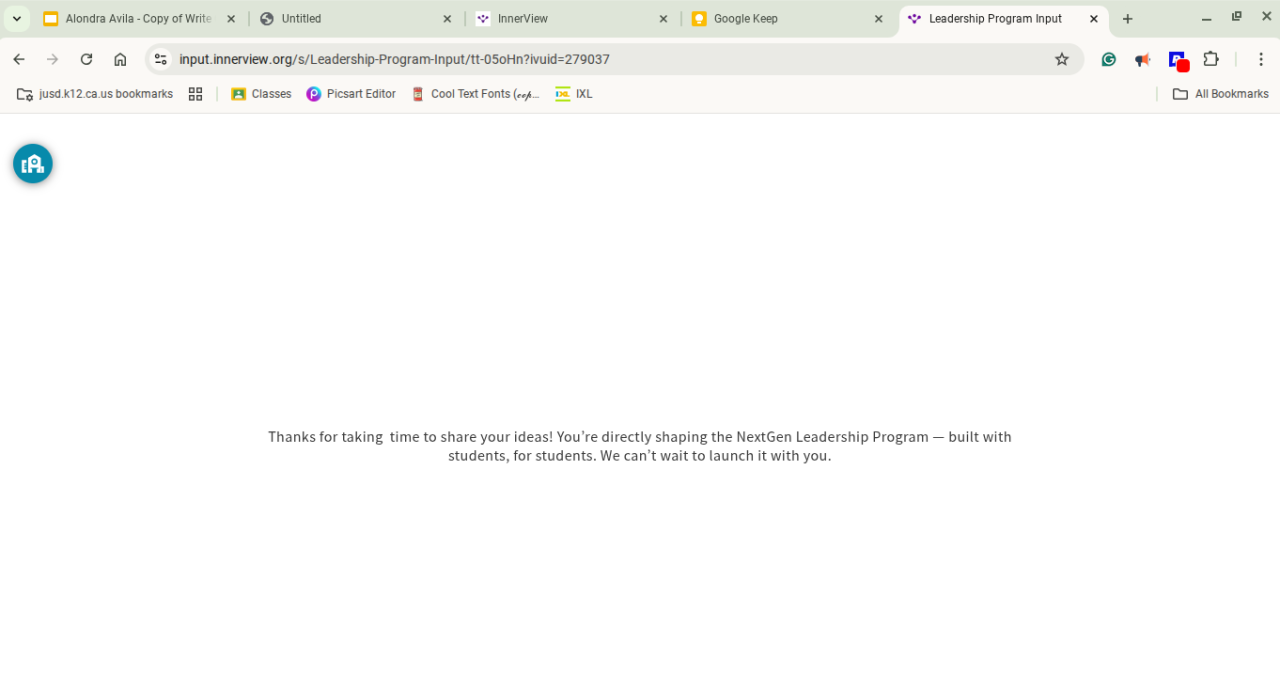Open the Picsart Editor bookmark
The width and height of the screenshot is (1280, 673).
[351, 94]
